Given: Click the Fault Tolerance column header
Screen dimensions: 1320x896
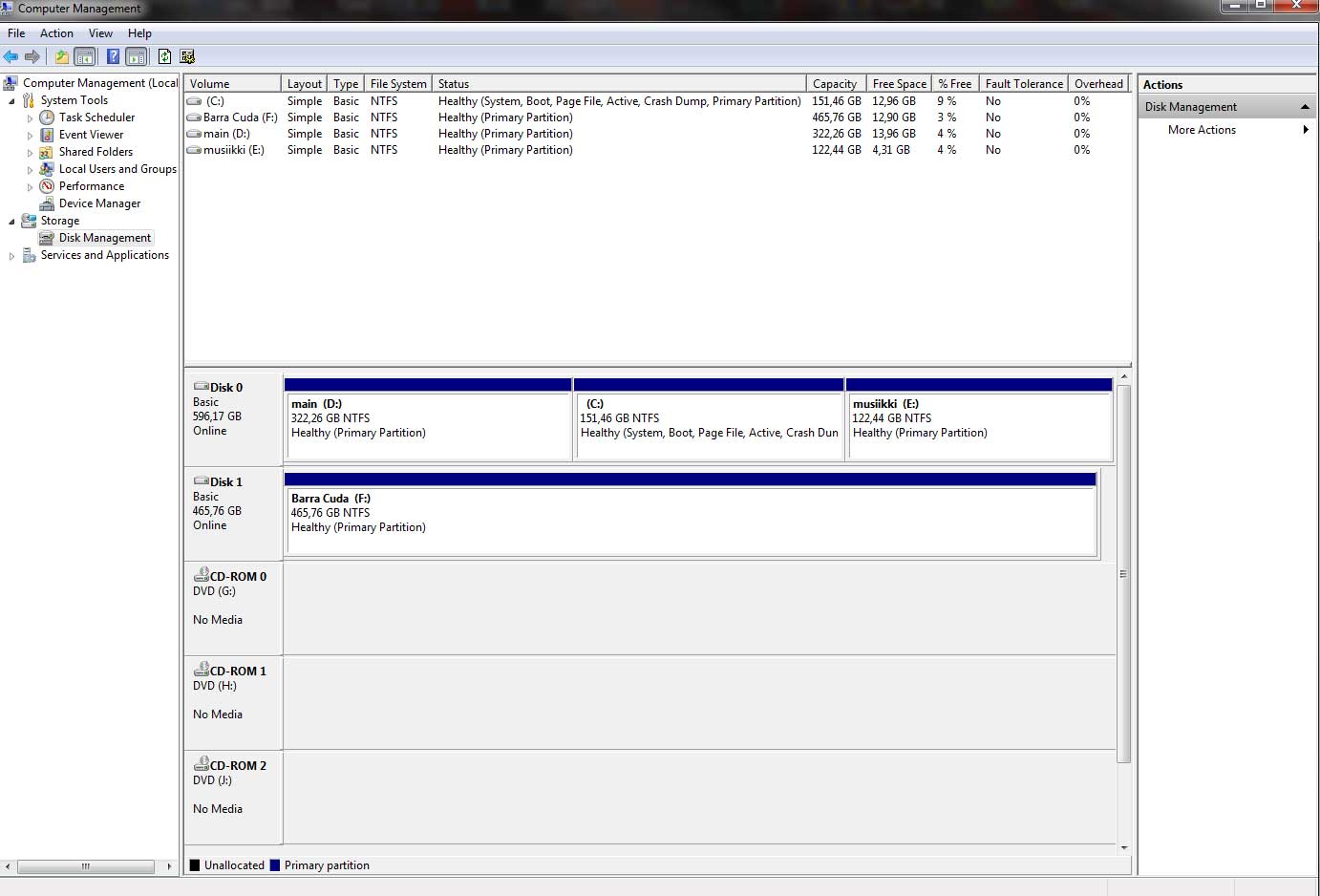Looking at the screenshot, I should tap(1024, 84).
